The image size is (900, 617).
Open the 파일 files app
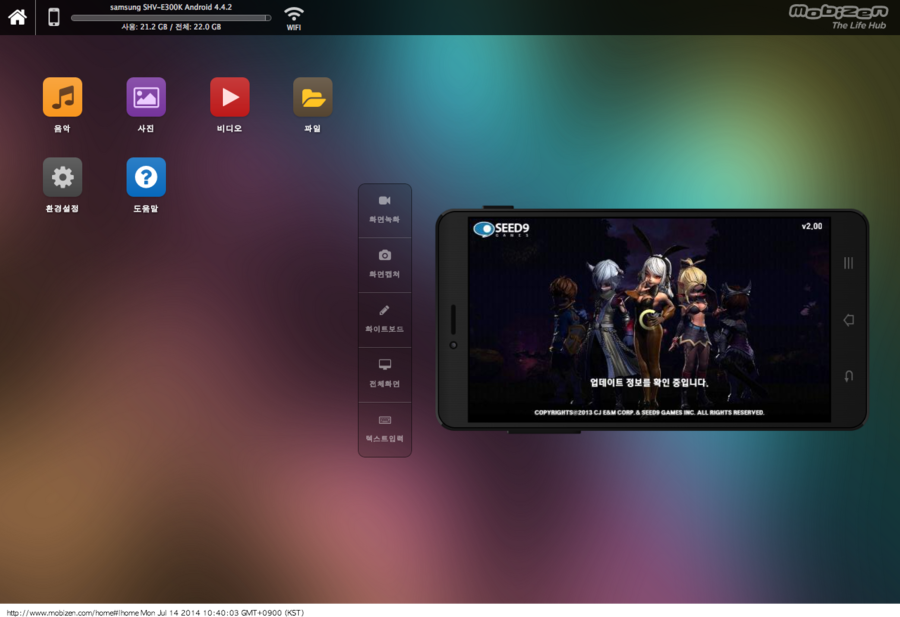(x=313, y=97)
